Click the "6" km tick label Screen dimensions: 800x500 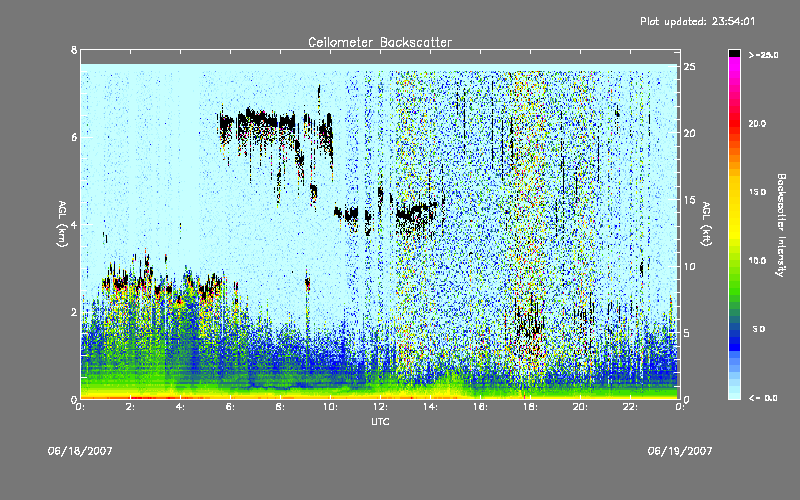74,138
